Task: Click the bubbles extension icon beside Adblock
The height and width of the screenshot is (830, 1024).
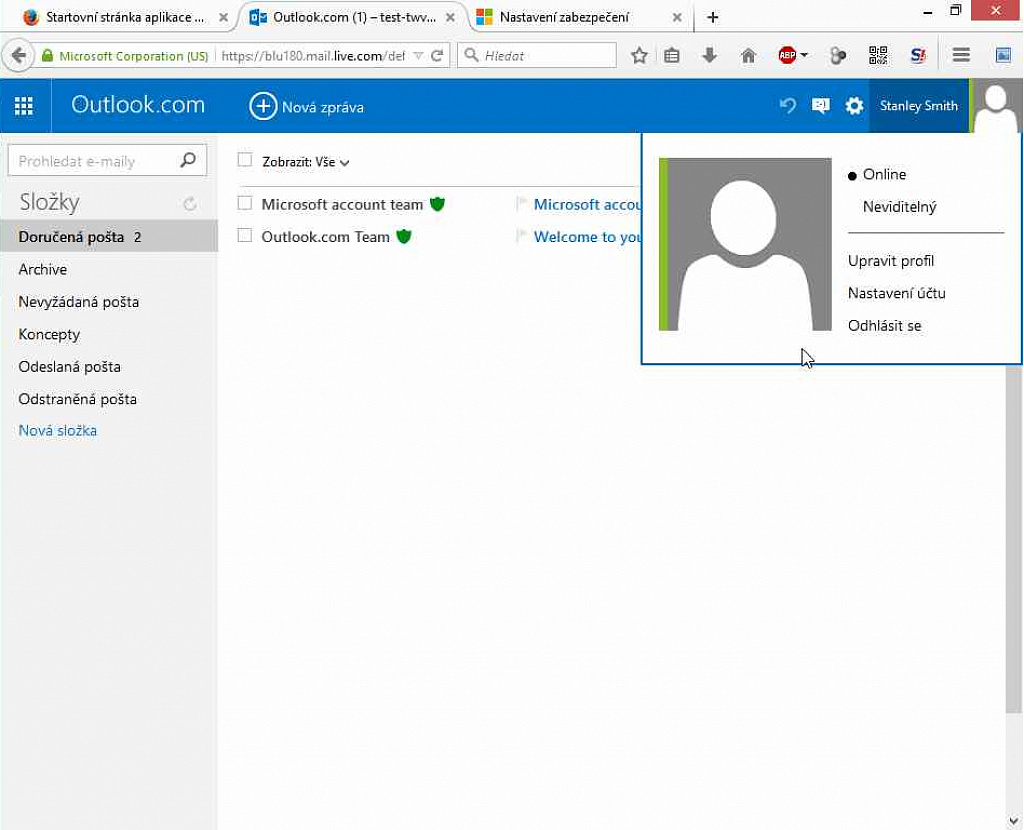Action: [x=838, y=56]
